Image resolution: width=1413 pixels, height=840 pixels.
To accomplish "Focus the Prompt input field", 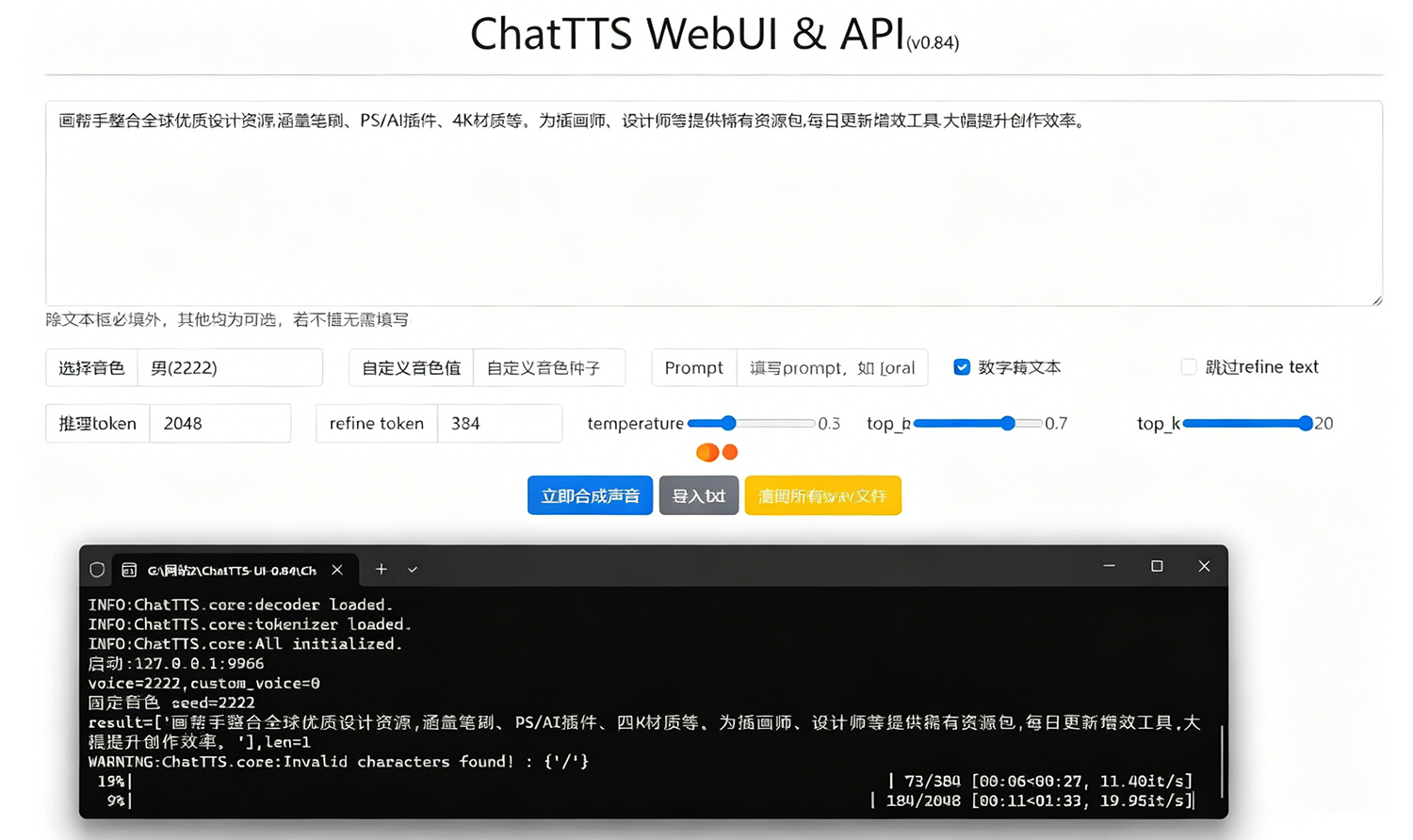I will tap(832, 367).
